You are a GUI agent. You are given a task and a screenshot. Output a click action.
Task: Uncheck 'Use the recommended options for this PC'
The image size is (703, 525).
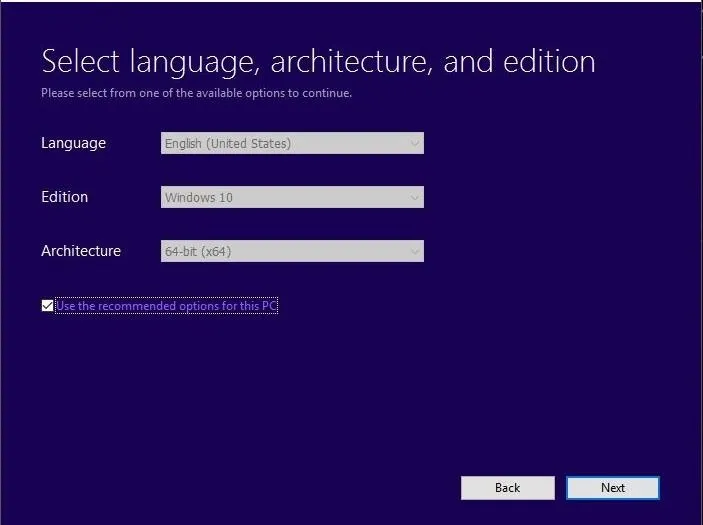tap(47, 306)
